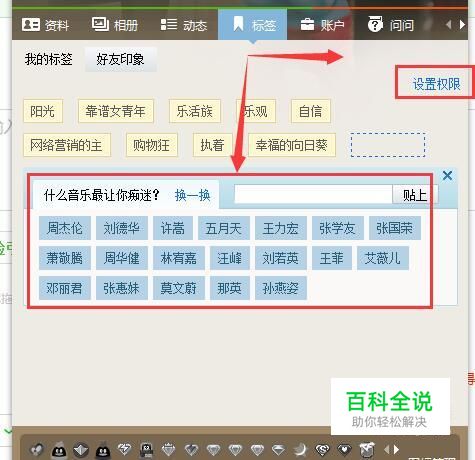The image size is (475, 460).
Task: Select the 网络营销的主 tag
Action: (x=67, y=145)
